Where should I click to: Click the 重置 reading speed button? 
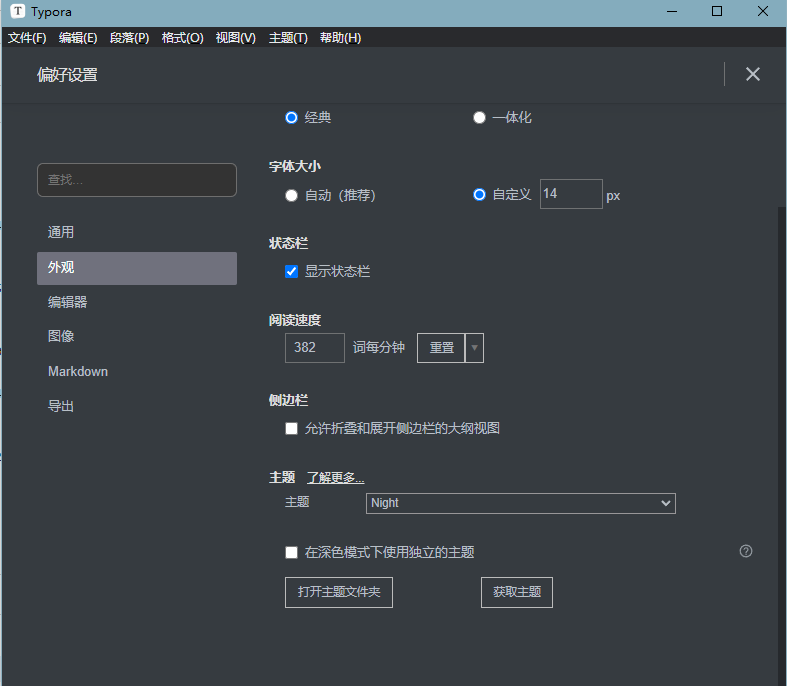[x=441, y=348]
